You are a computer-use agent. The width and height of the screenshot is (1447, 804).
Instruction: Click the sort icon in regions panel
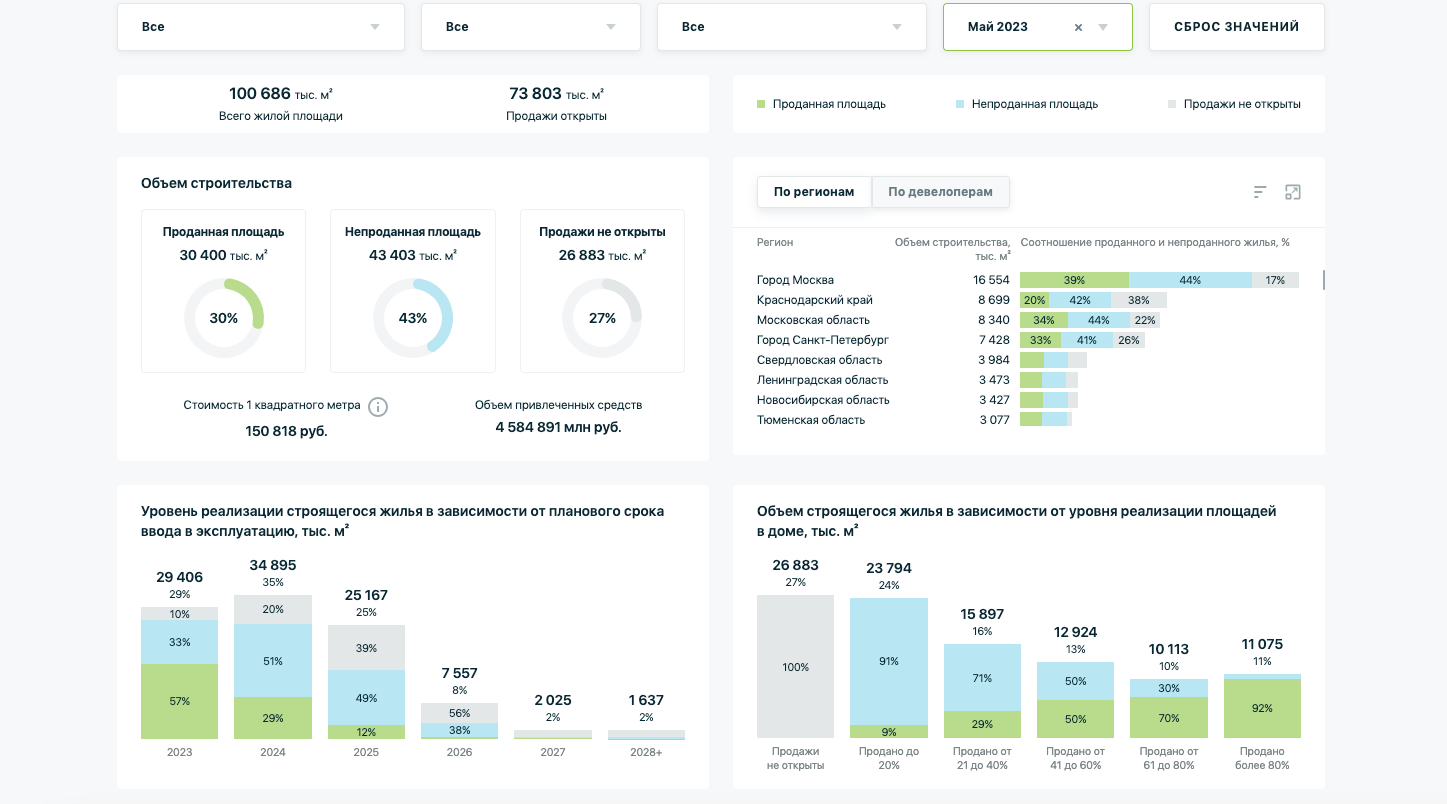pyautogui.click(x=1260, y=192)
